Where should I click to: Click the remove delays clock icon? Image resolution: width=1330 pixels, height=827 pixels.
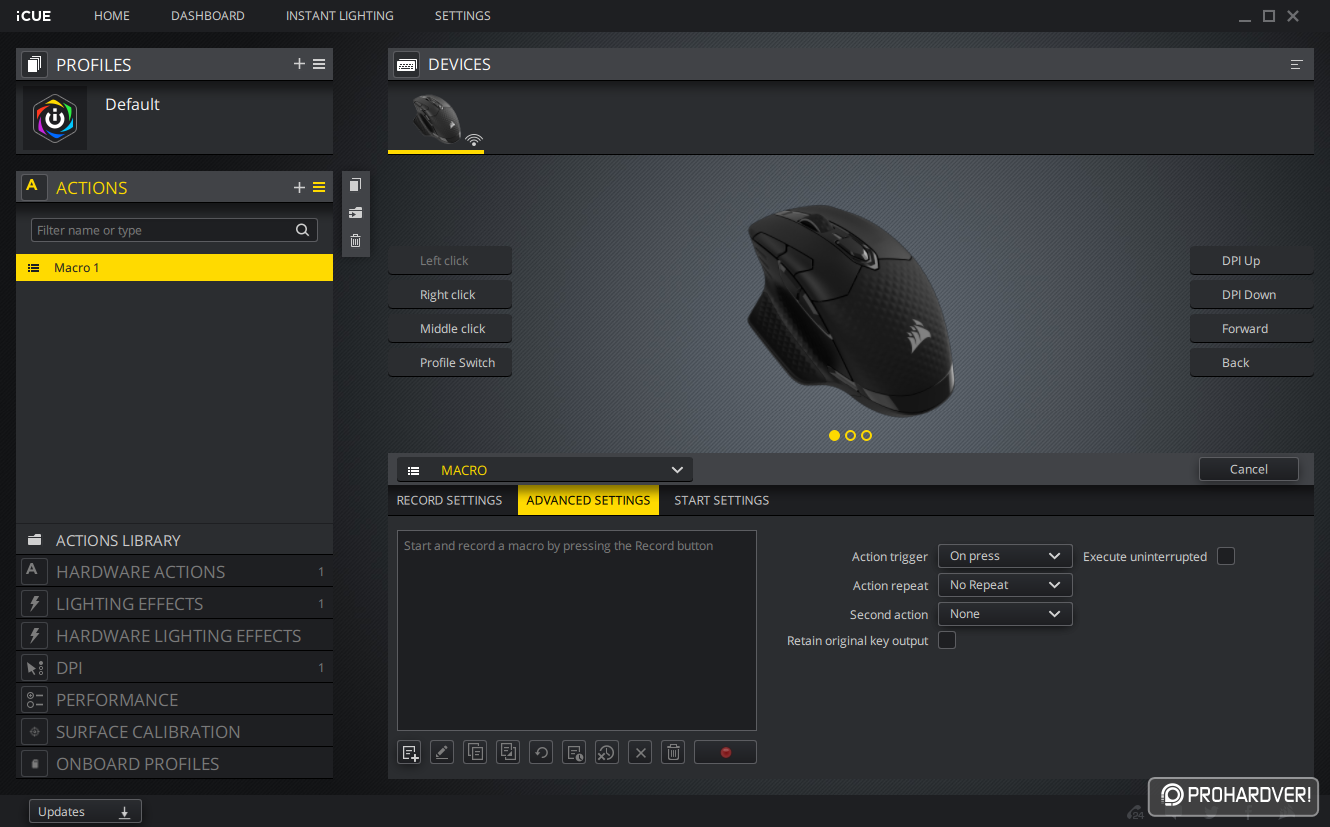[x=606, y=752]
